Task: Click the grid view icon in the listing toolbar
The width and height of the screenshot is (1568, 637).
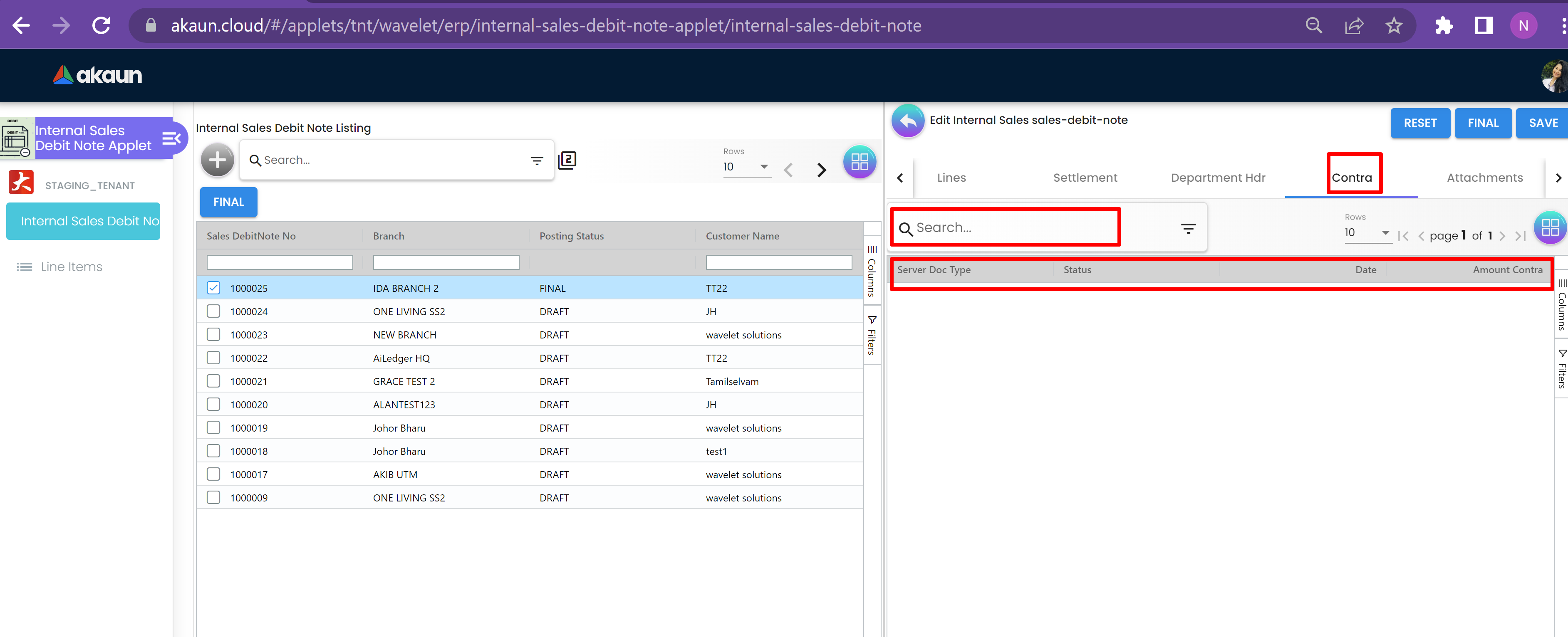Action: [859, 162]
